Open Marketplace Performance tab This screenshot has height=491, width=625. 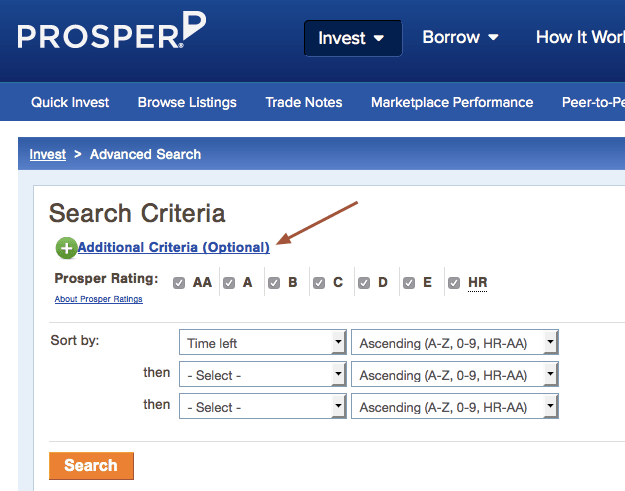coord(452,102)
